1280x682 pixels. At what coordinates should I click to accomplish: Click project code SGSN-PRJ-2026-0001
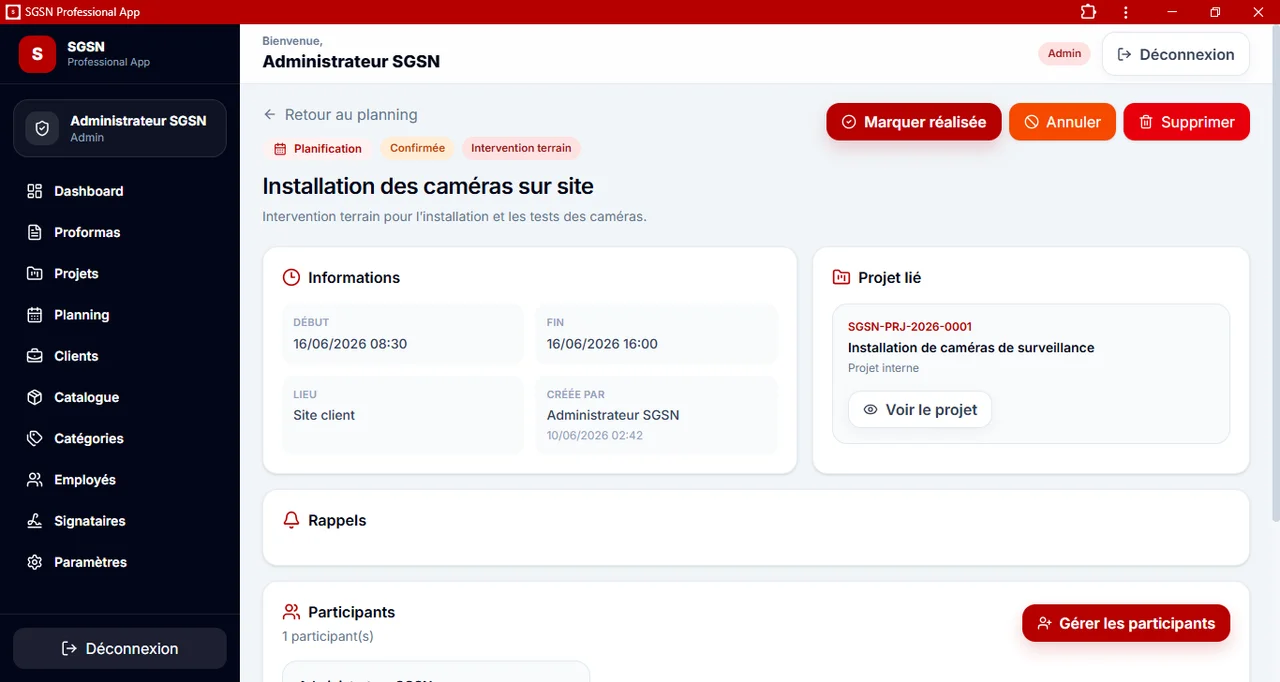click(910, 327)
